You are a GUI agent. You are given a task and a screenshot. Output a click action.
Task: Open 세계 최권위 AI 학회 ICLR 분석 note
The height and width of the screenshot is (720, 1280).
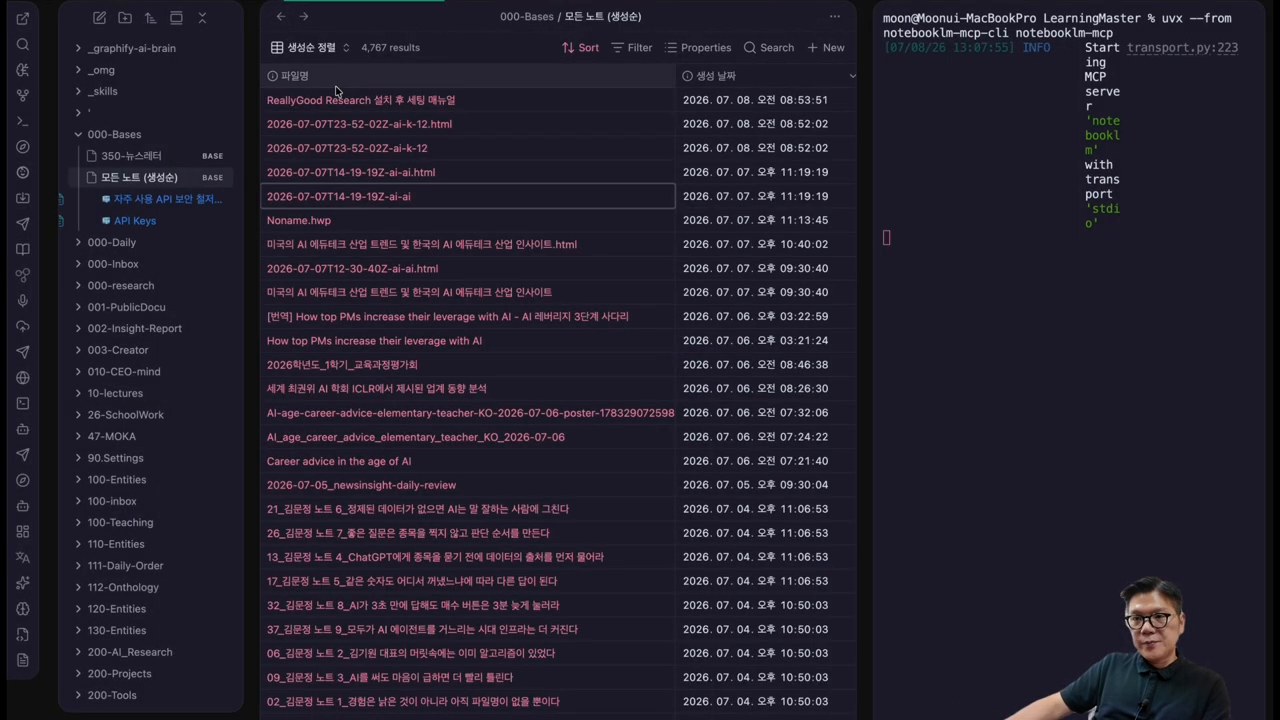(x=376, y=389)
